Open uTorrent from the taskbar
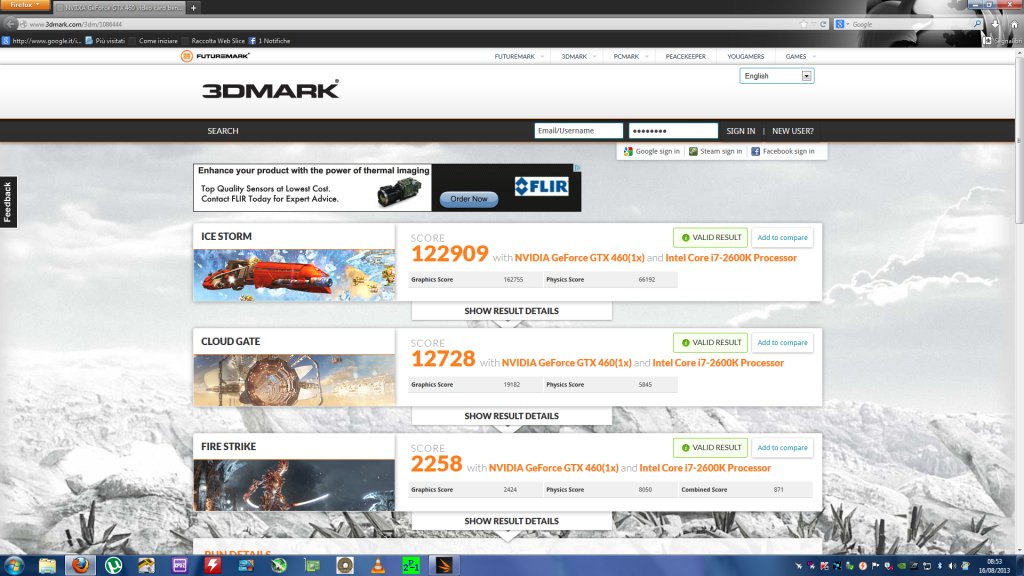The image size is (1024, 576). point(114,566)
